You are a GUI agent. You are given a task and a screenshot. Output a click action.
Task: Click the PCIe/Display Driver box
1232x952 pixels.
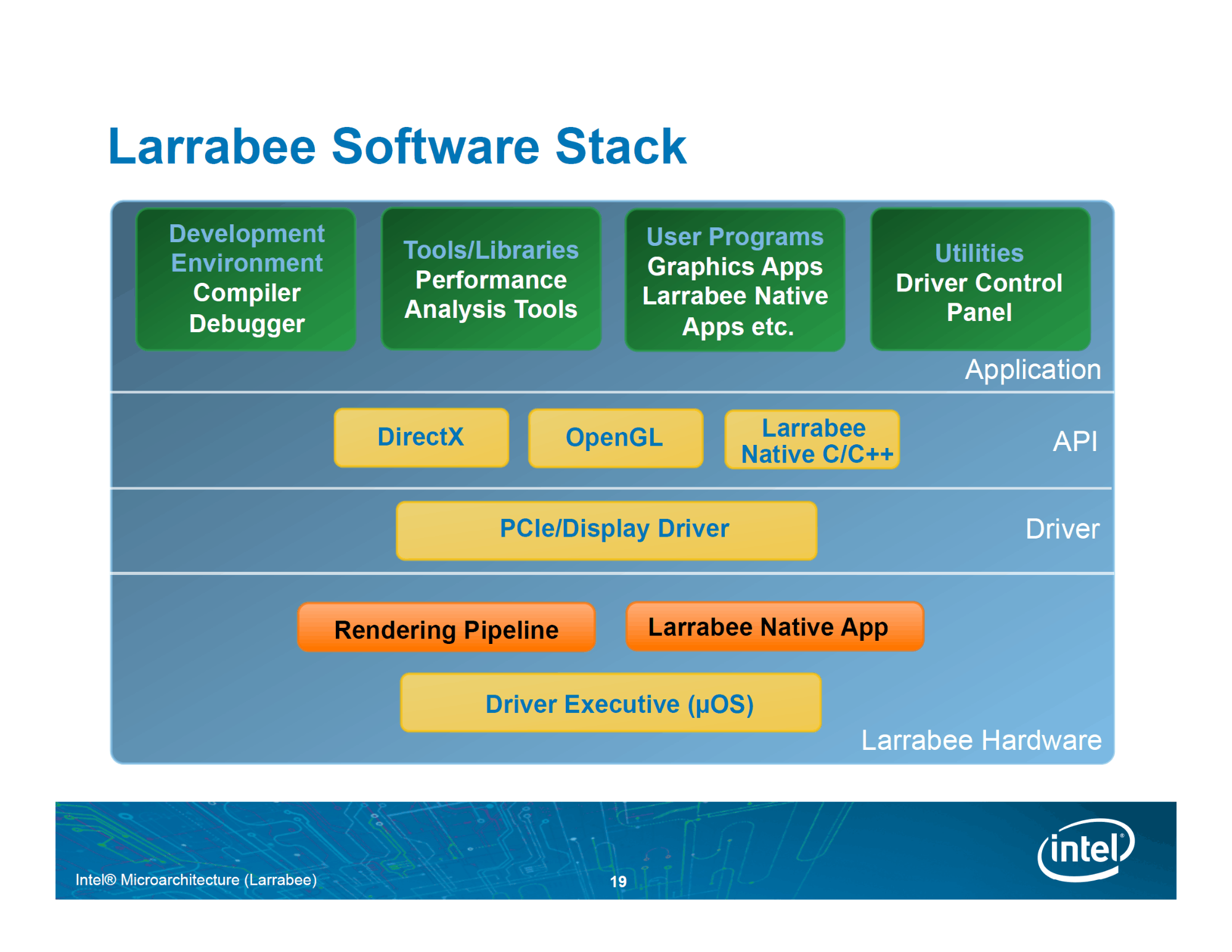pyautogui.click(x=606, y=531)
